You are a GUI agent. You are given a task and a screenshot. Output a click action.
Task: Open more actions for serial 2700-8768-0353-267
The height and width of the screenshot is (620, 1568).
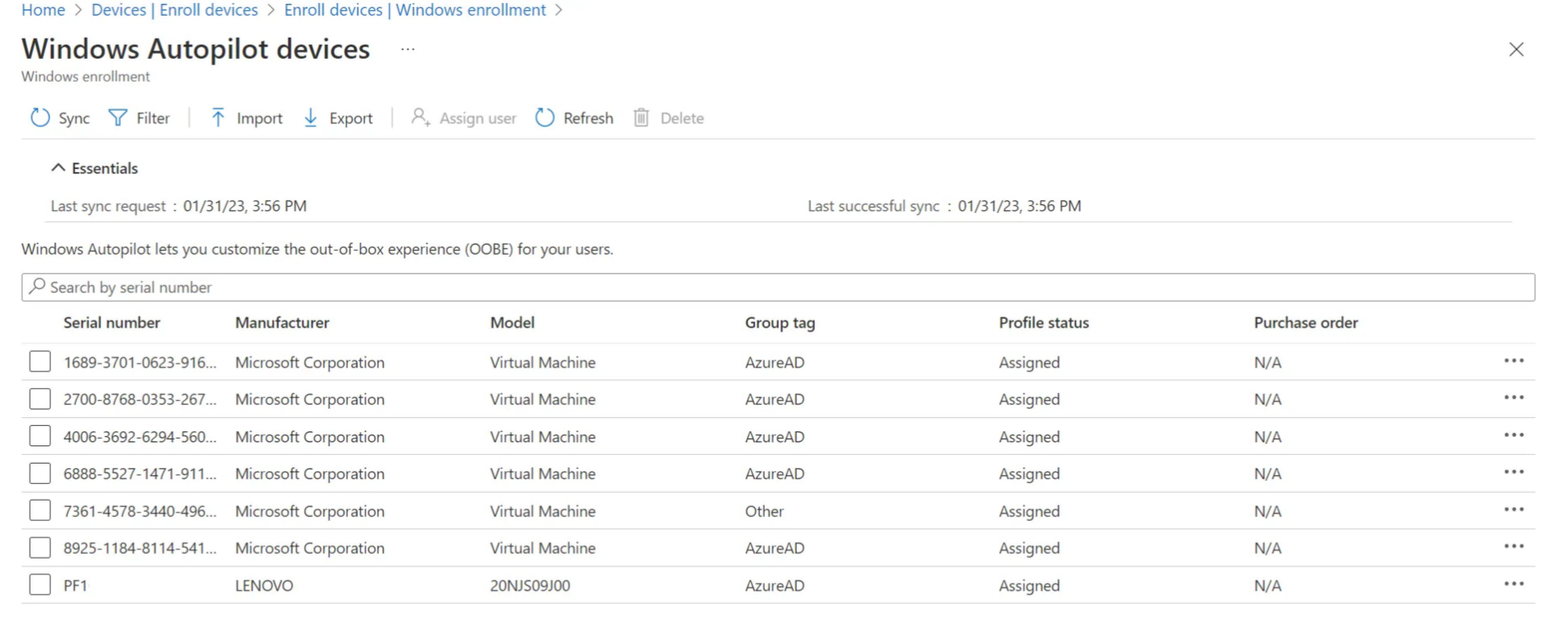1514,398
